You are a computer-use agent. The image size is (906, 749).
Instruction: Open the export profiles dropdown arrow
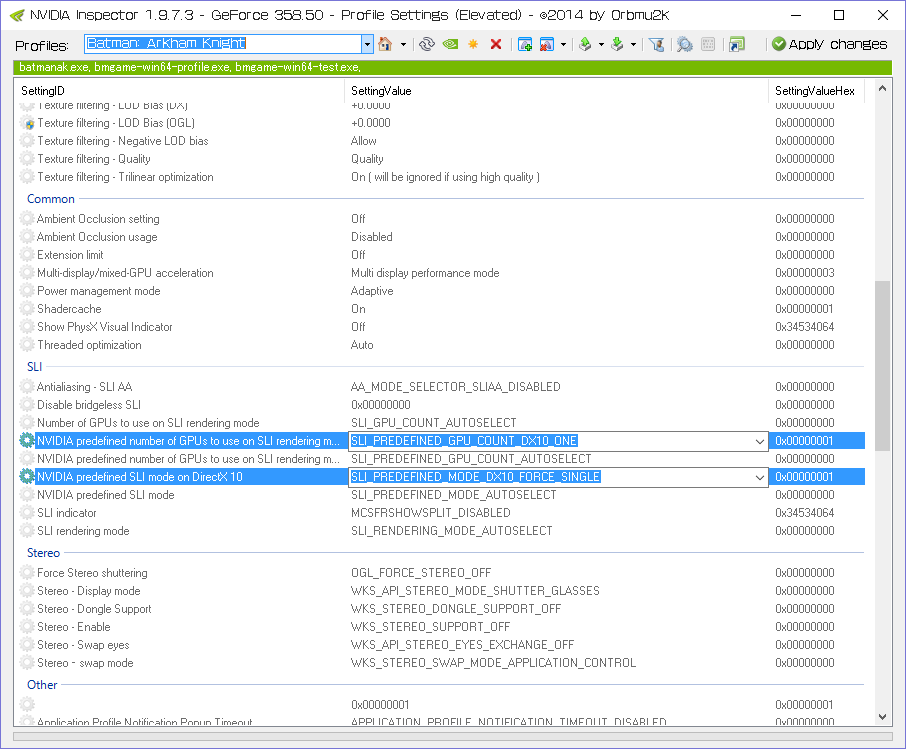coord(601,45)
